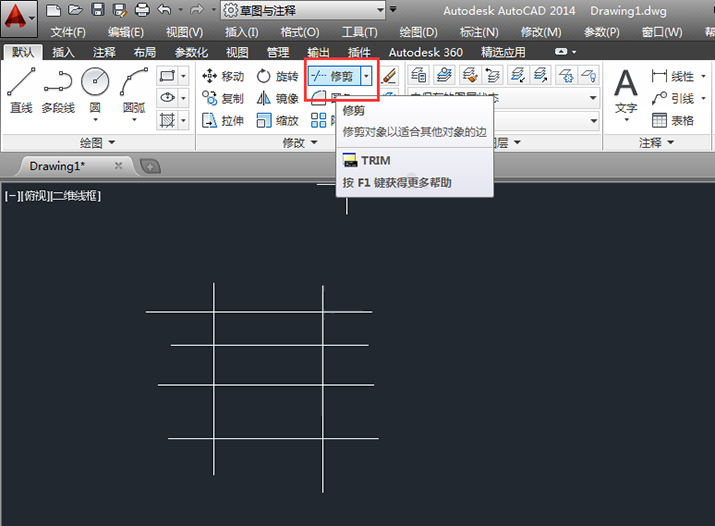Click the Text (文字) annotation tool
The height and width of the screenshot is (526, 715).
[x=626, y=94]
